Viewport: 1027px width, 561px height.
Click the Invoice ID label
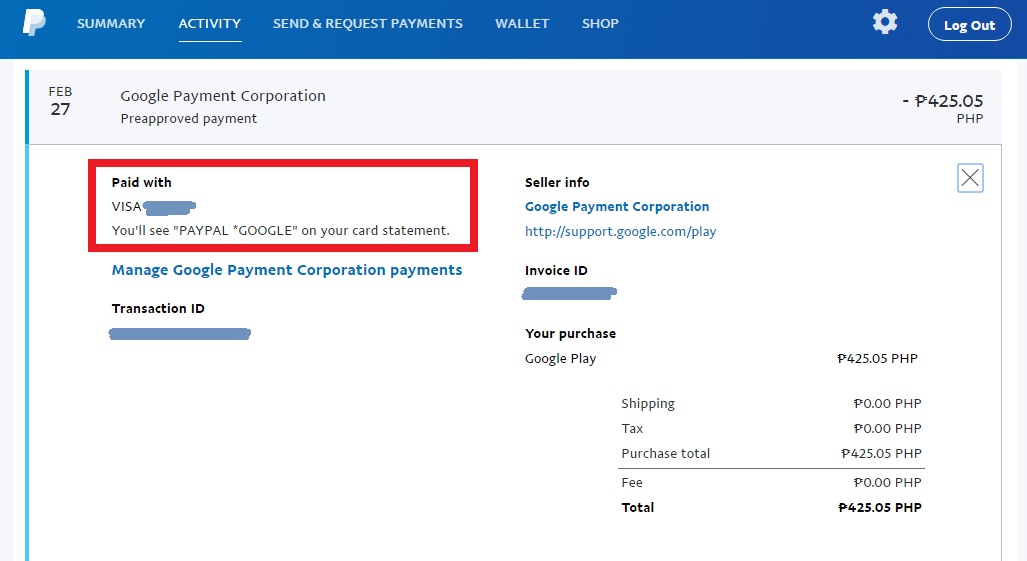tap(556, 270)
